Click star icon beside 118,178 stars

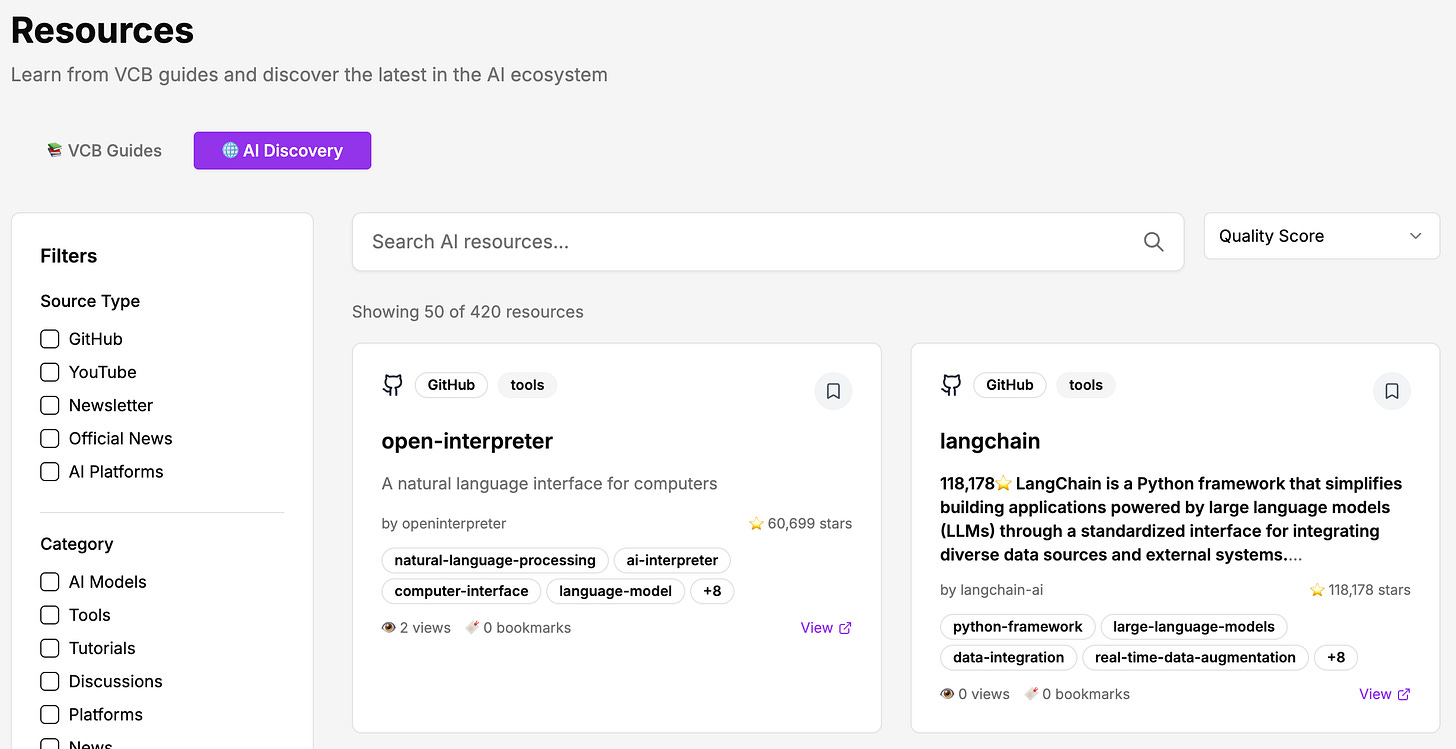coord(1317,590)
